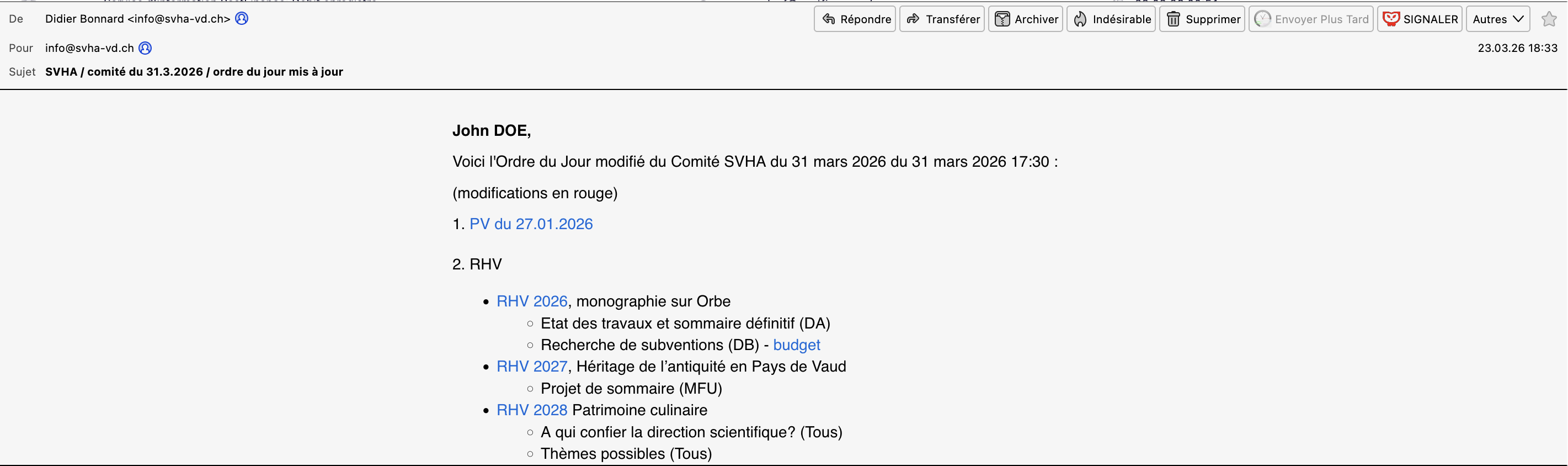Image resolution: width=1568 pixels, height=466 pixels.
Task: Report the message with SIGNALER
Action: (x=1420, y=19)
